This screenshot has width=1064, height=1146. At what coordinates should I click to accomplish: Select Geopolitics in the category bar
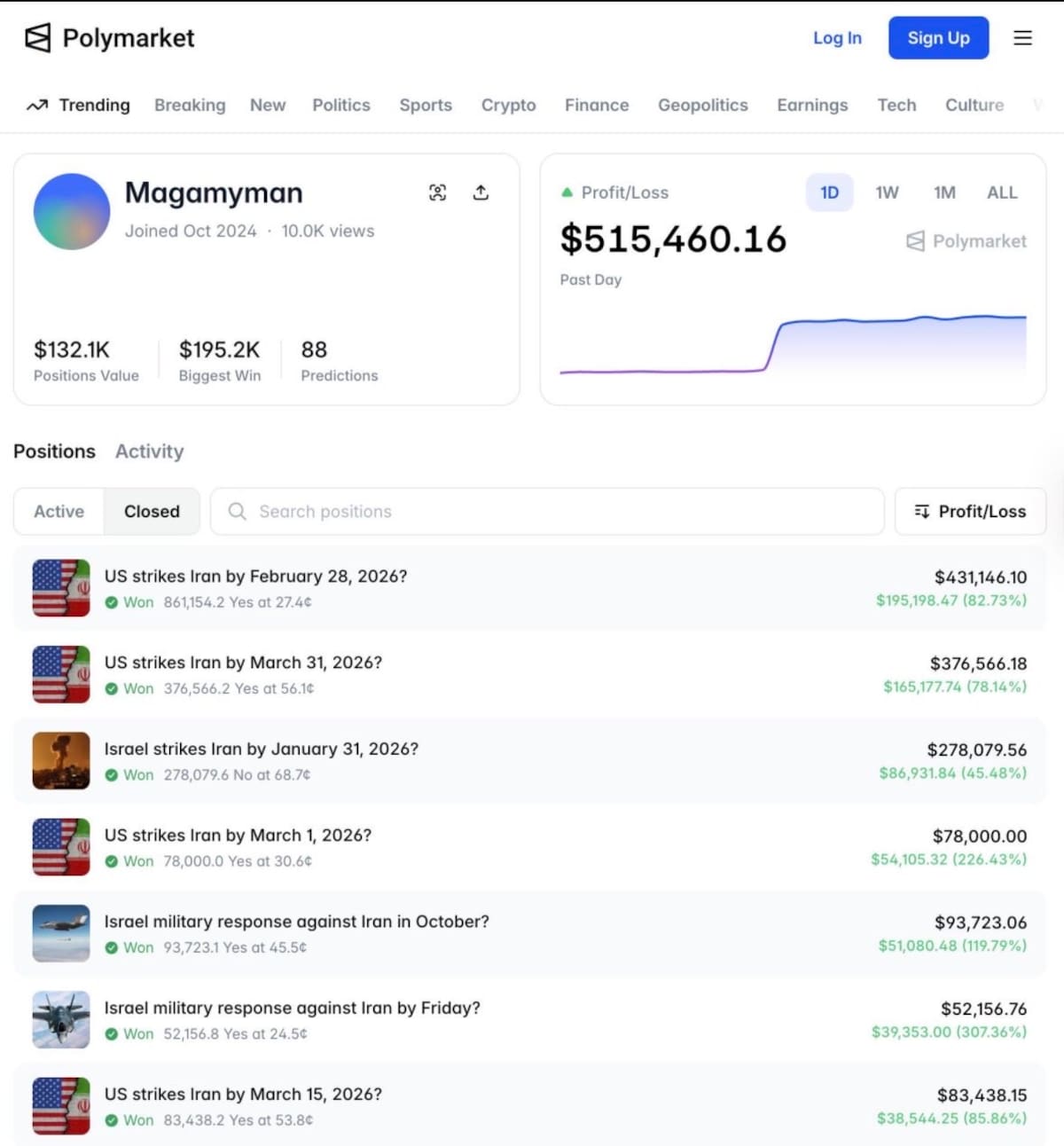[x=702, y=105]
